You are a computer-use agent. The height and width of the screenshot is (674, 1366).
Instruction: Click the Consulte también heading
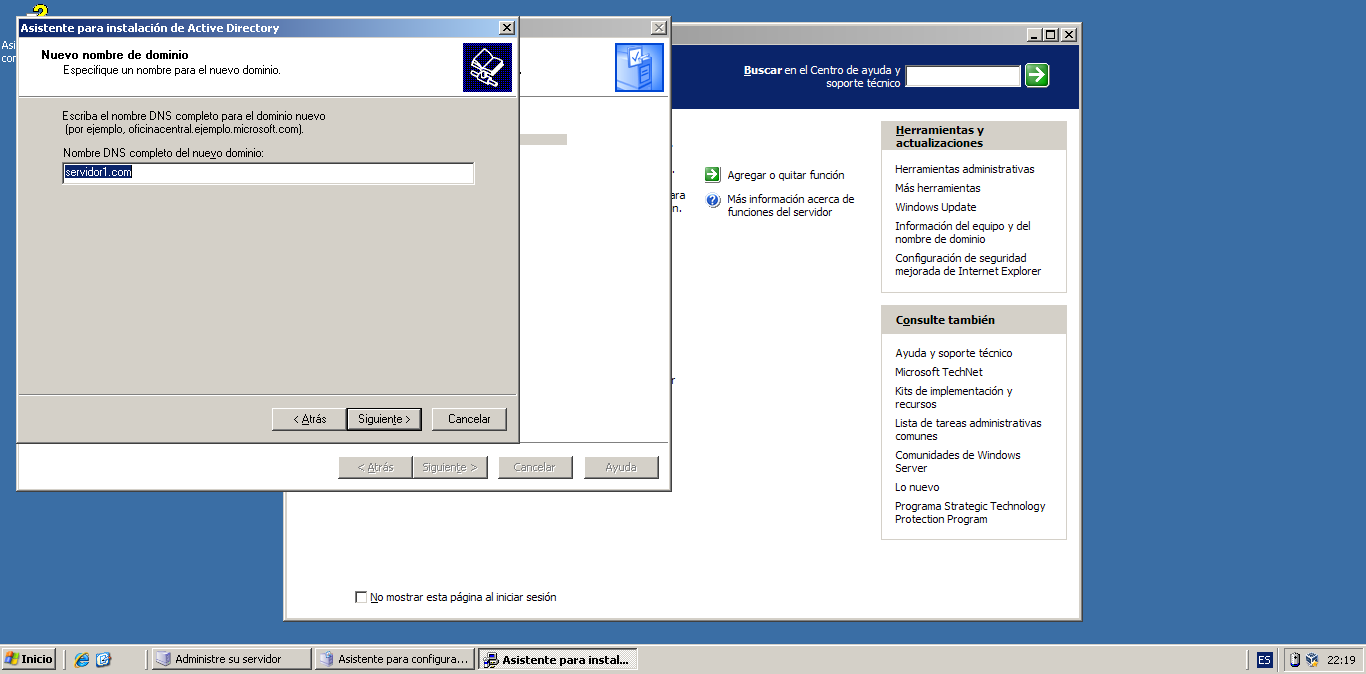point(945,320)
